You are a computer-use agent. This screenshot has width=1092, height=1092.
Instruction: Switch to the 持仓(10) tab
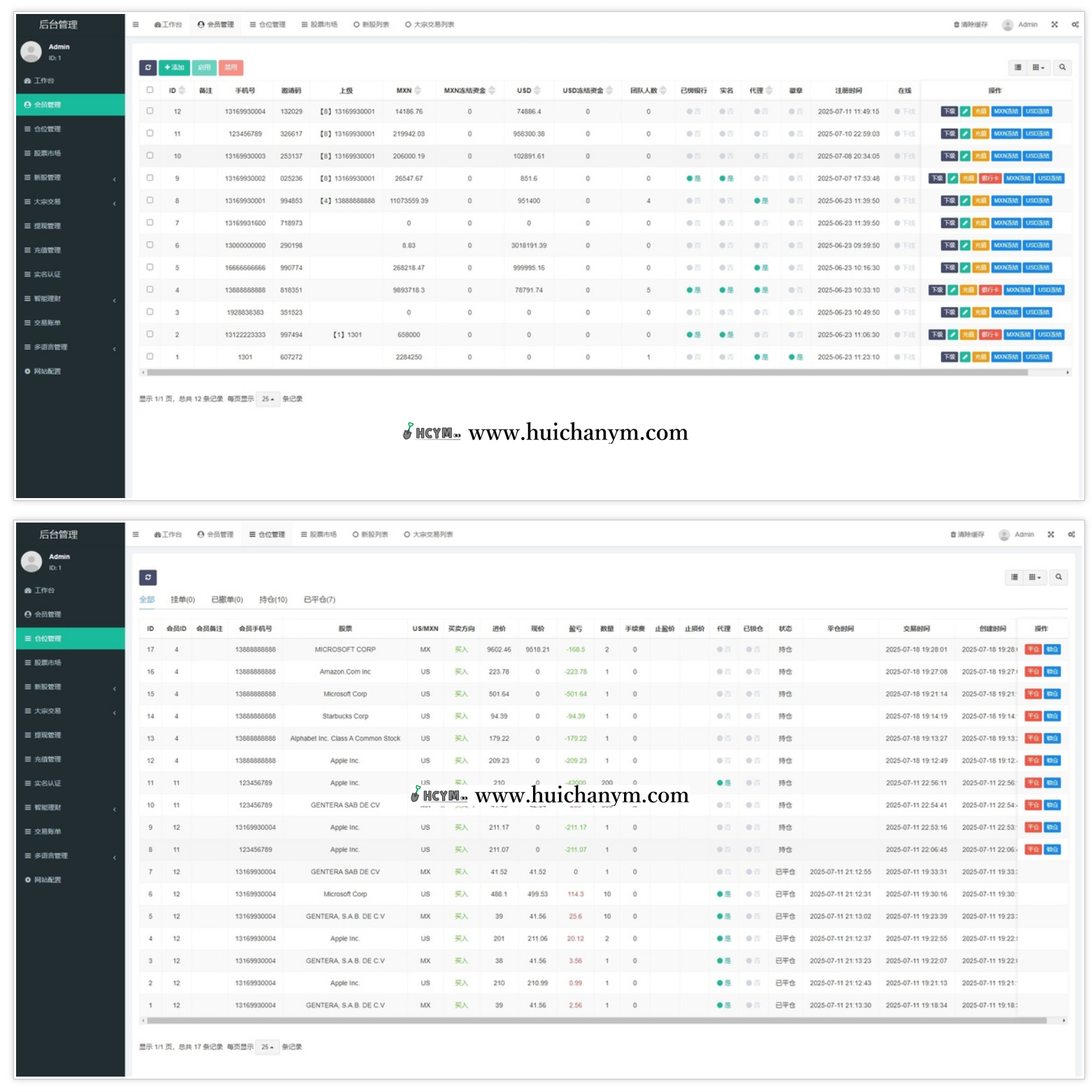tap(273, 600)
